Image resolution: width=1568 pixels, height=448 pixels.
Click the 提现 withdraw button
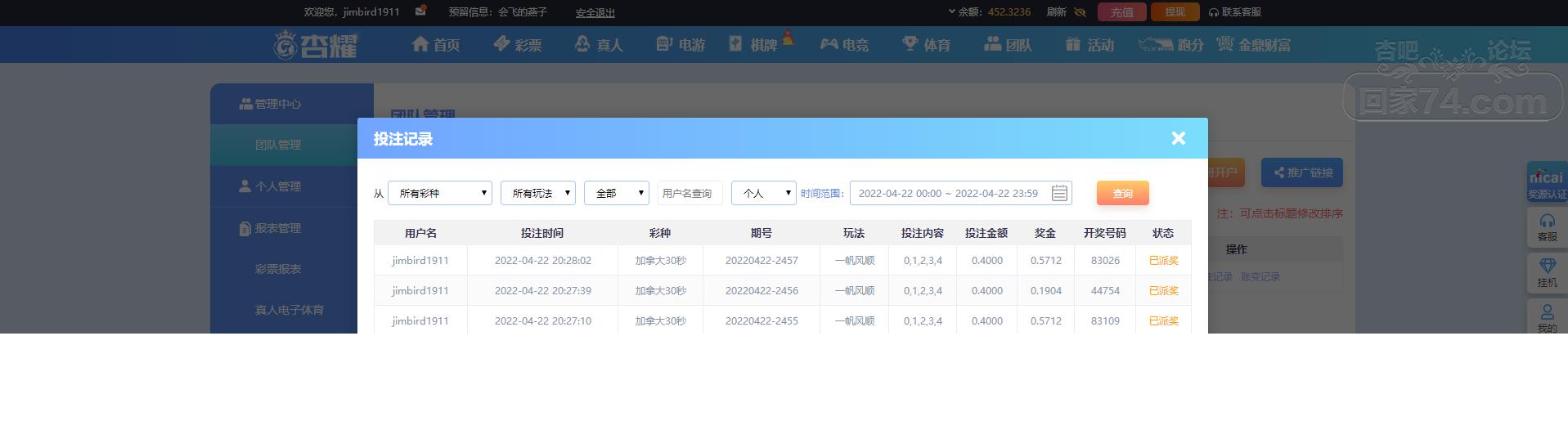pos(1175,12)
